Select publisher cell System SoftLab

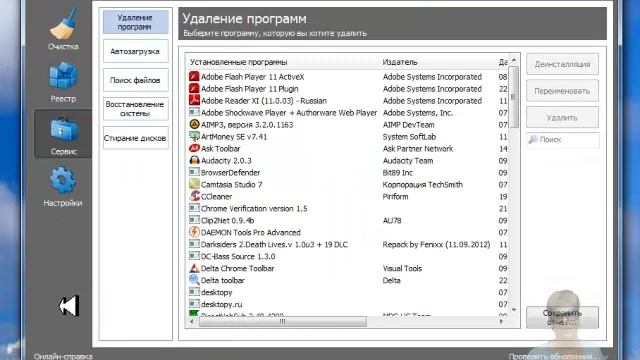pyautogui.click(x=409, y=136)
